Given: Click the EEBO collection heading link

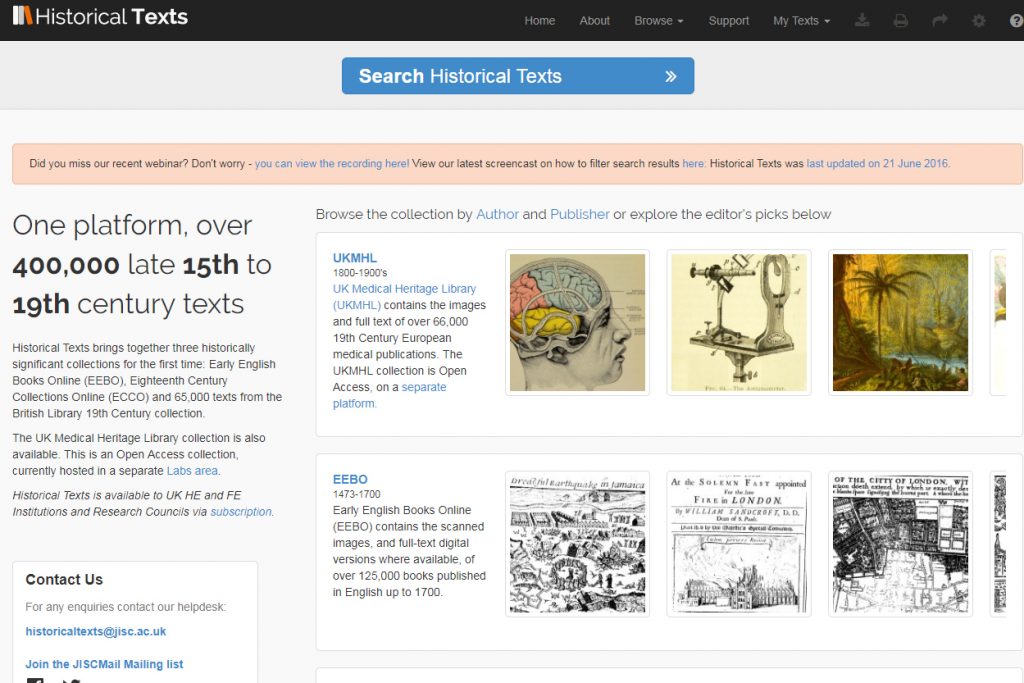Looking at the screenshot, I should click(x=350, y=479).
